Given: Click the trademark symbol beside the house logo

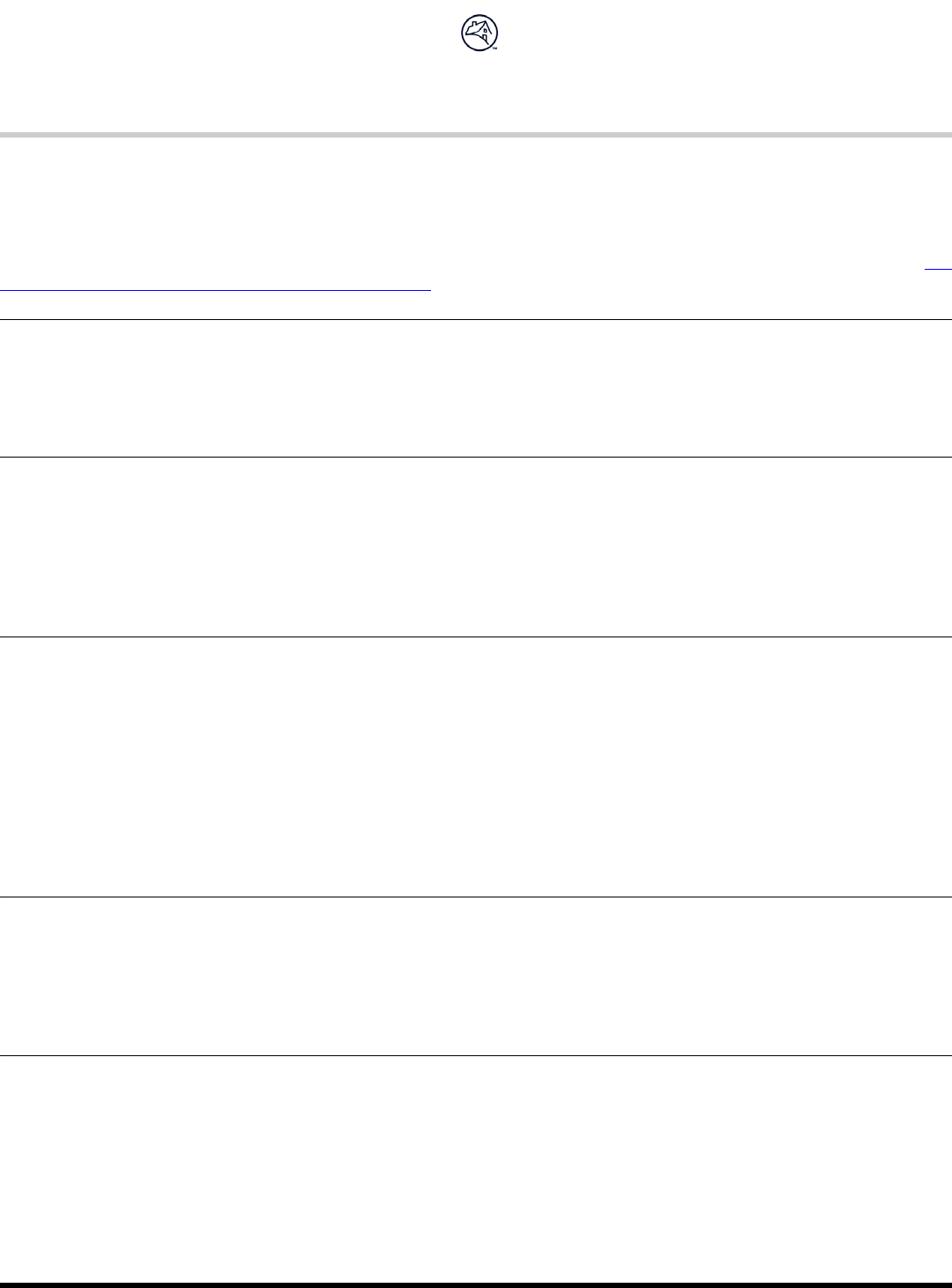Looking at the screenshot, I should (x=495, y=48).
